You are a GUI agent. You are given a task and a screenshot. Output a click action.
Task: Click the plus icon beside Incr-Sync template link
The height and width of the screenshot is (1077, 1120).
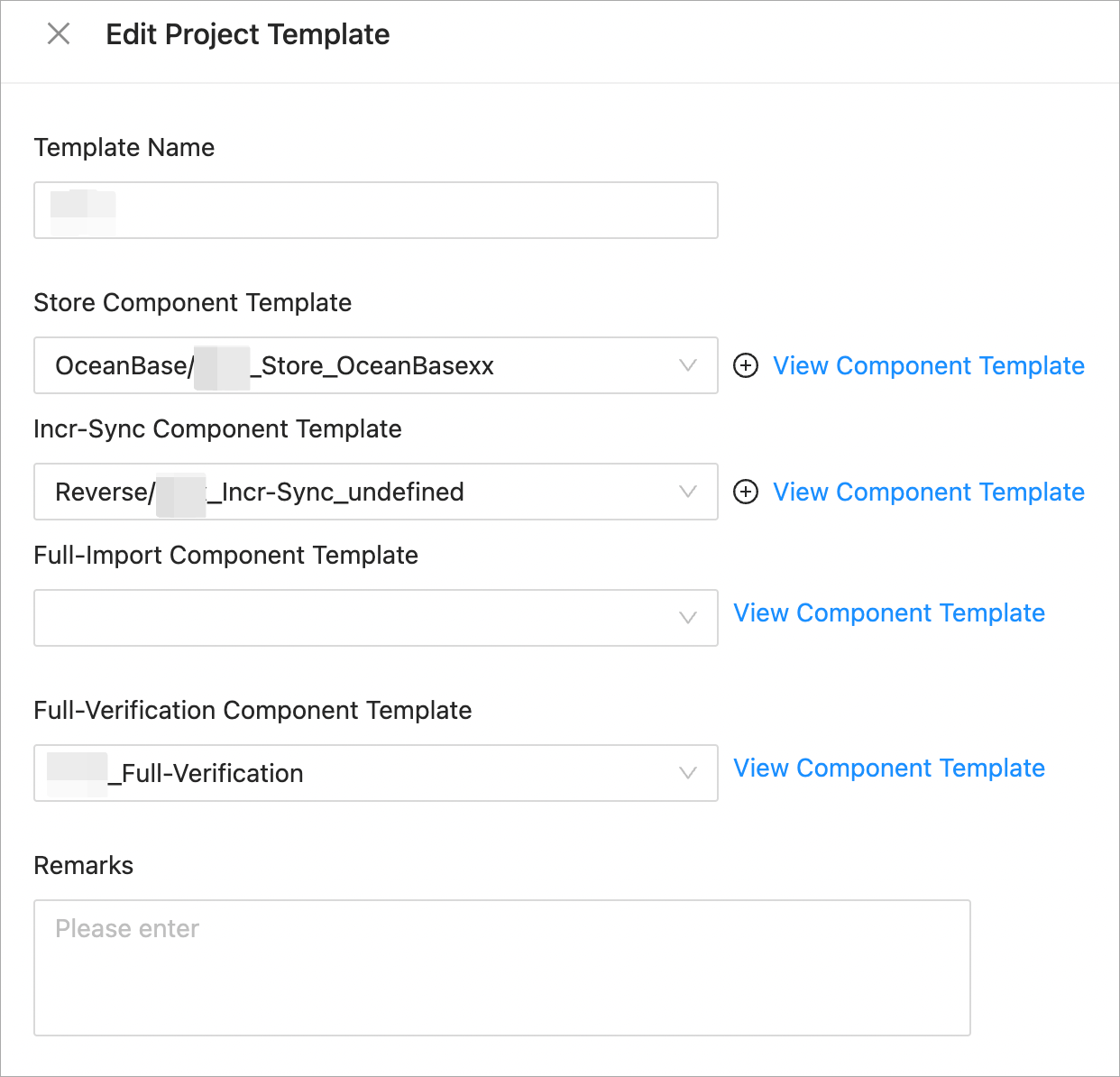[746, 492]
